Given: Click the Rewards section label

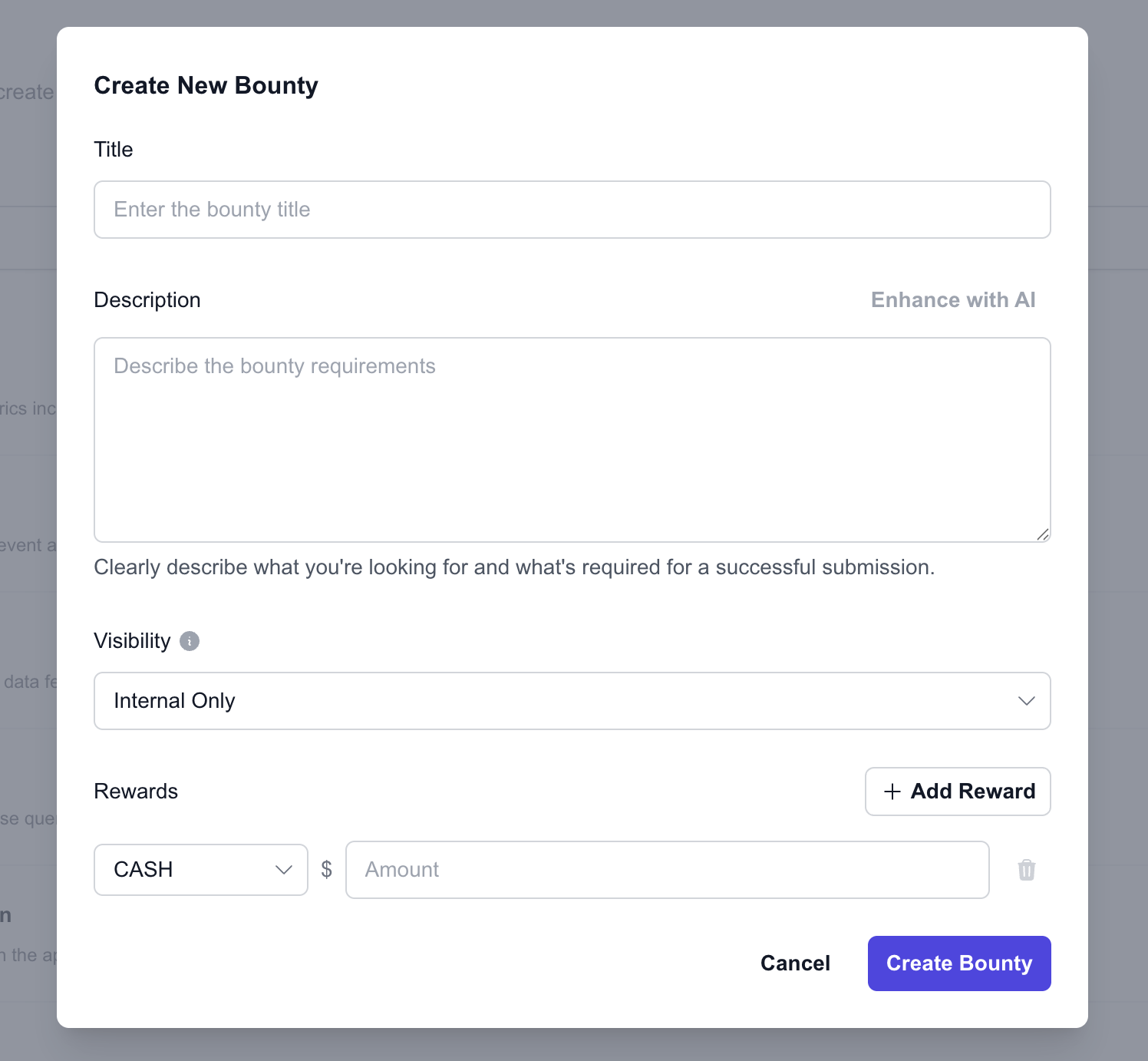Looking at the screenshot, I should click(136, 792).
